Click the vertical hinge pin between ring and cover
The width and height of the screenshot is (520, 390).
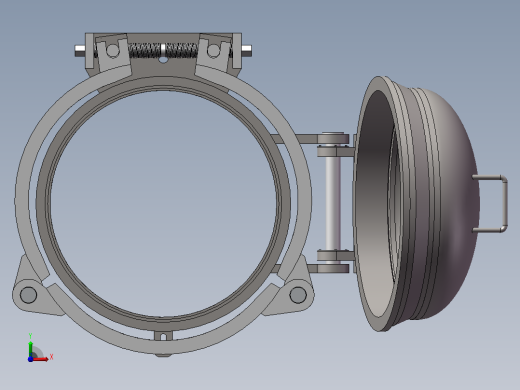[332, 203]
